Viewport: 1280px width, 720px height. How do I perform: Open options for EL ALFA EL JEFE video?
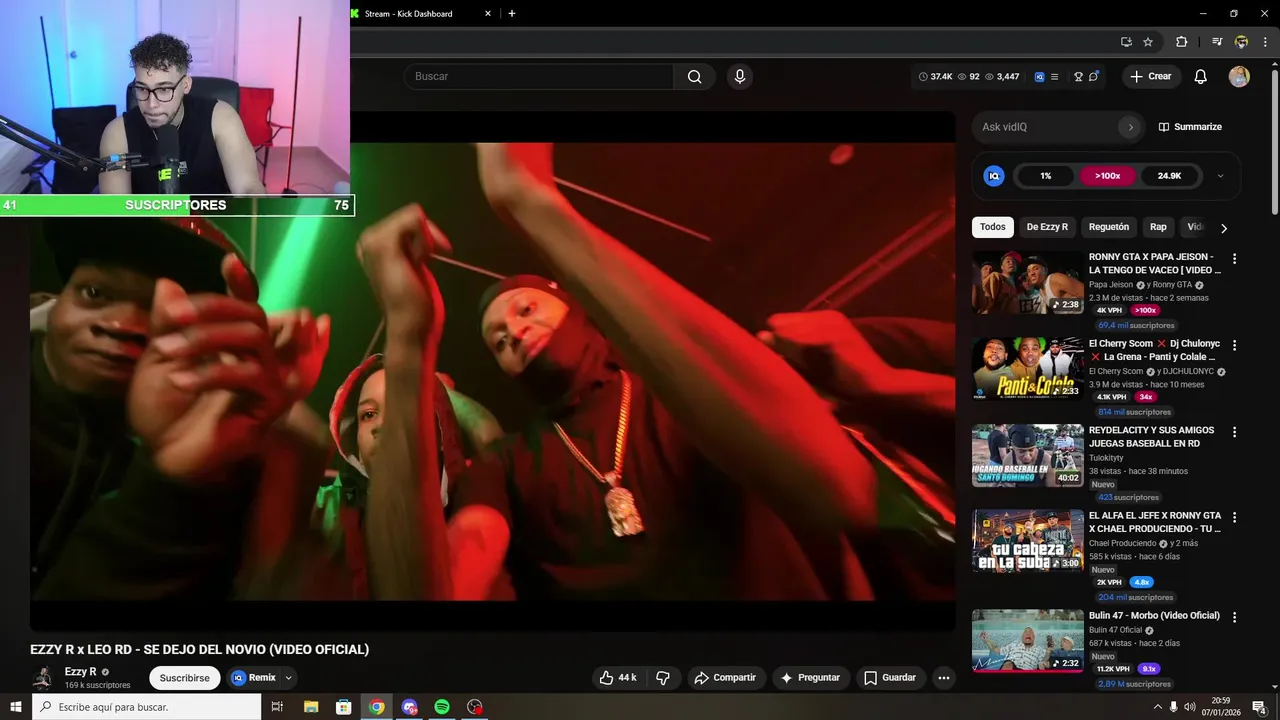click(x=1234, y=518)
